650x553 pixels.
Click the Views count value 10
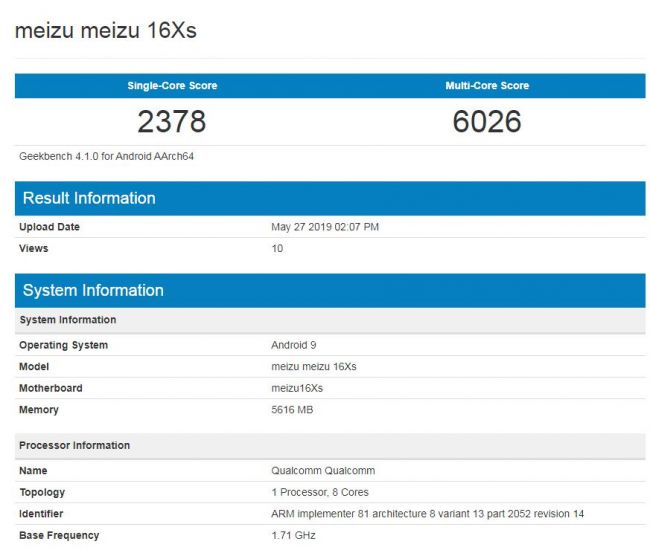click(277, 248)
